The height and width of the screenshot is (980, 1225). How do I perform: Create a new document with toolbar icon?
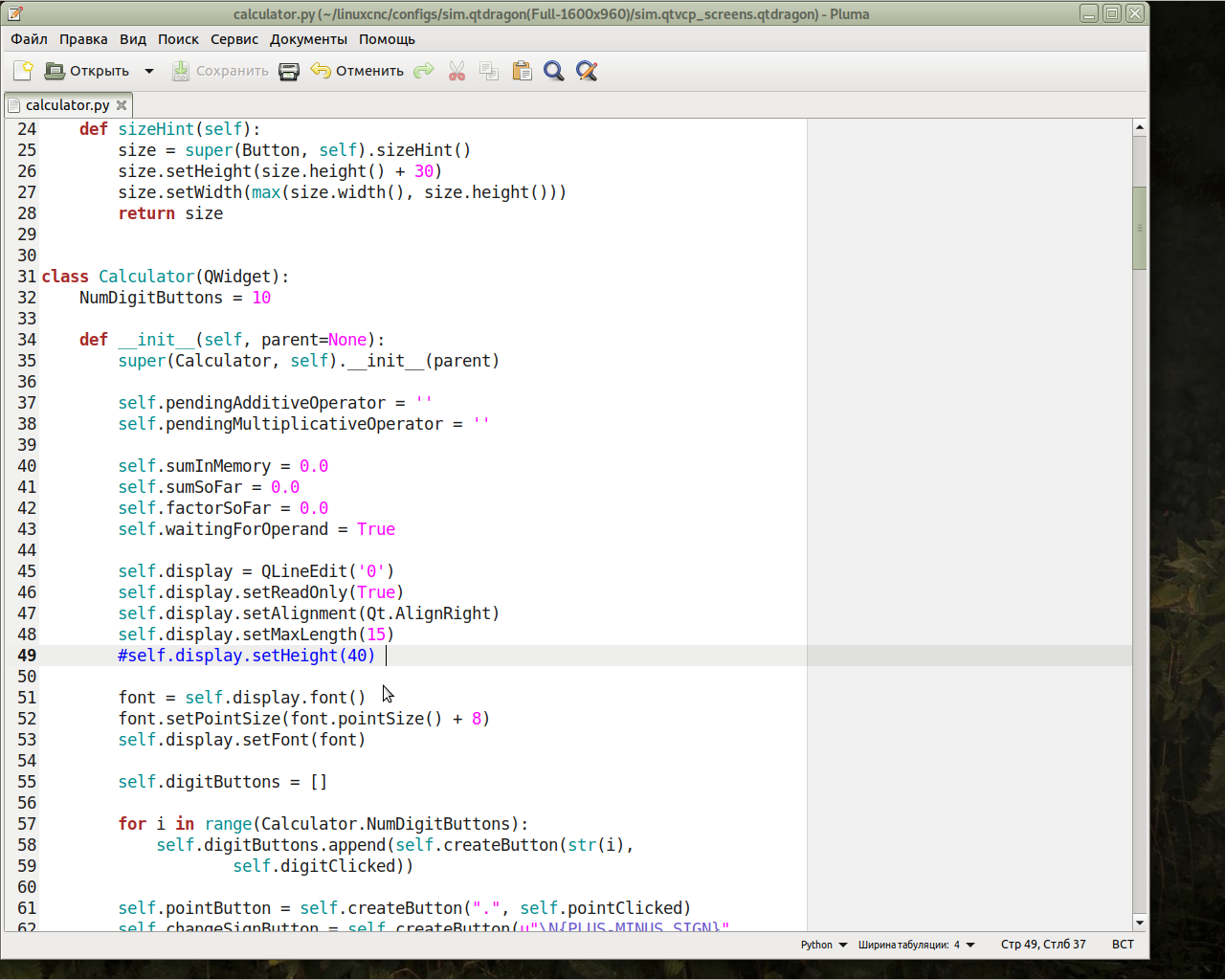point(23,71)
